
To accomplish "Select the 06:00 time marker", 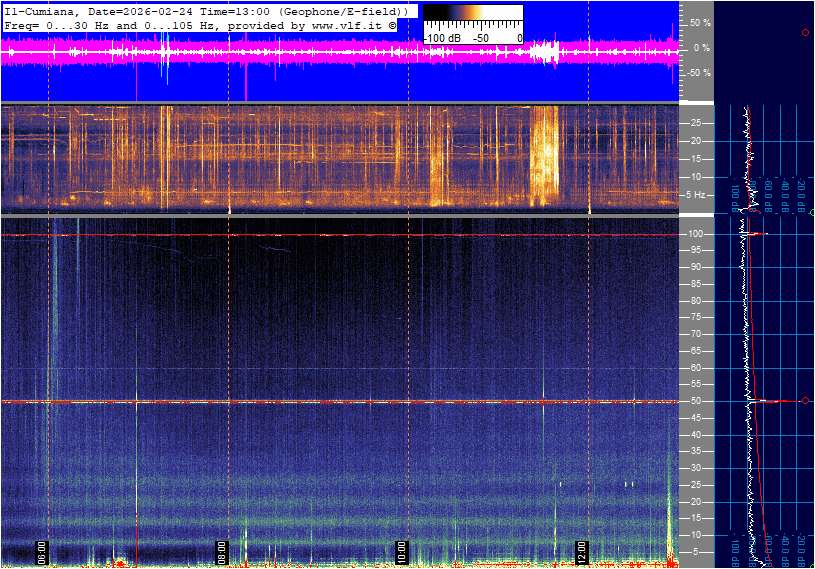I will point(42,551).
